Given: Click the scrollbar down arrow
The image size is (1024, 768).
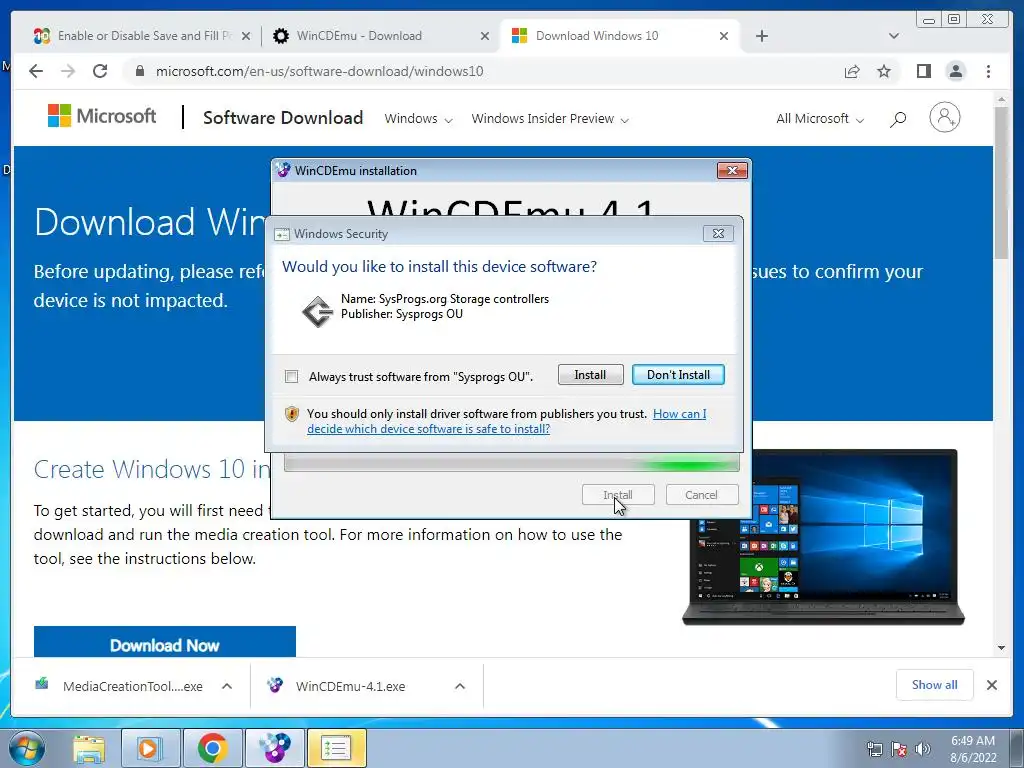Looking at the screenshot, I should coord(1002,648).
